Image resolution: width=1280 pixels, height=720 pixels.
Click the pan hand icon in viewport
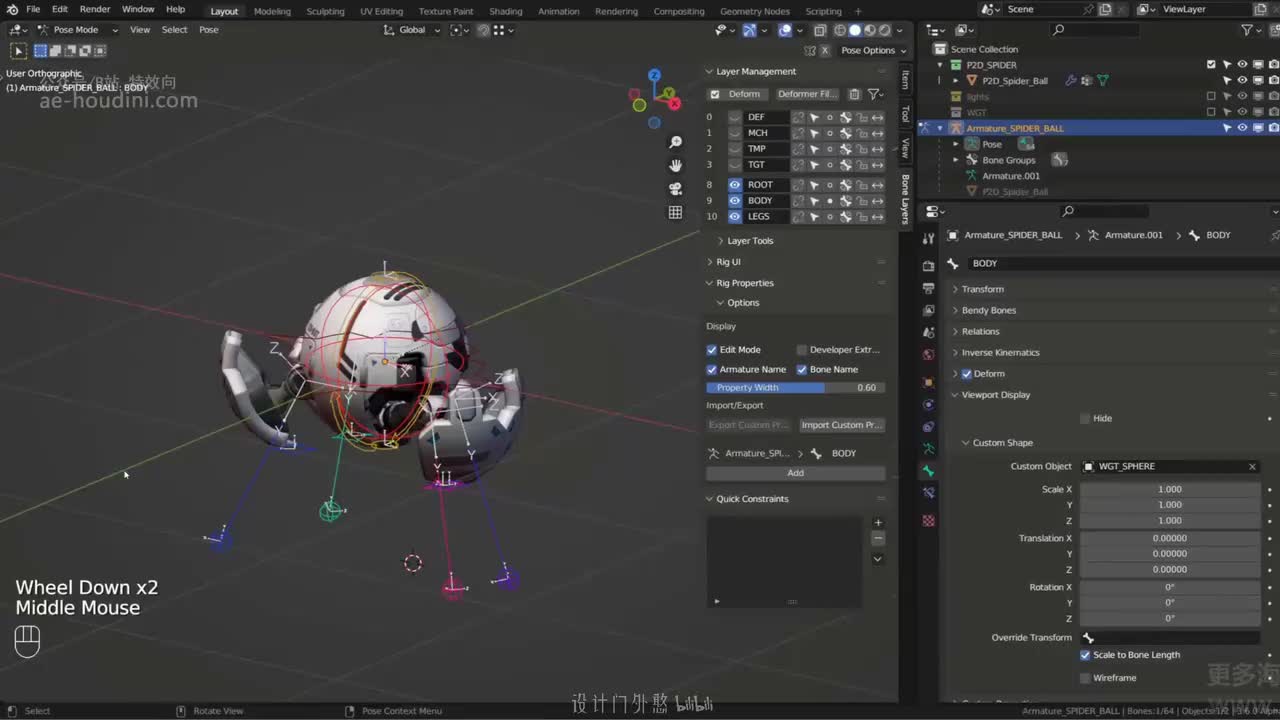[x=676, y=166]
